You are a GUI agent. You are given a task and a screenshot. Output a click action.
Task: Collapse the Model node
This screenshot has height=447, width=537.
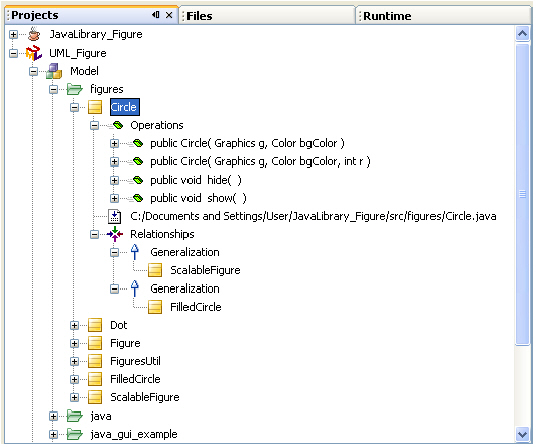click(x=34, y=72)
